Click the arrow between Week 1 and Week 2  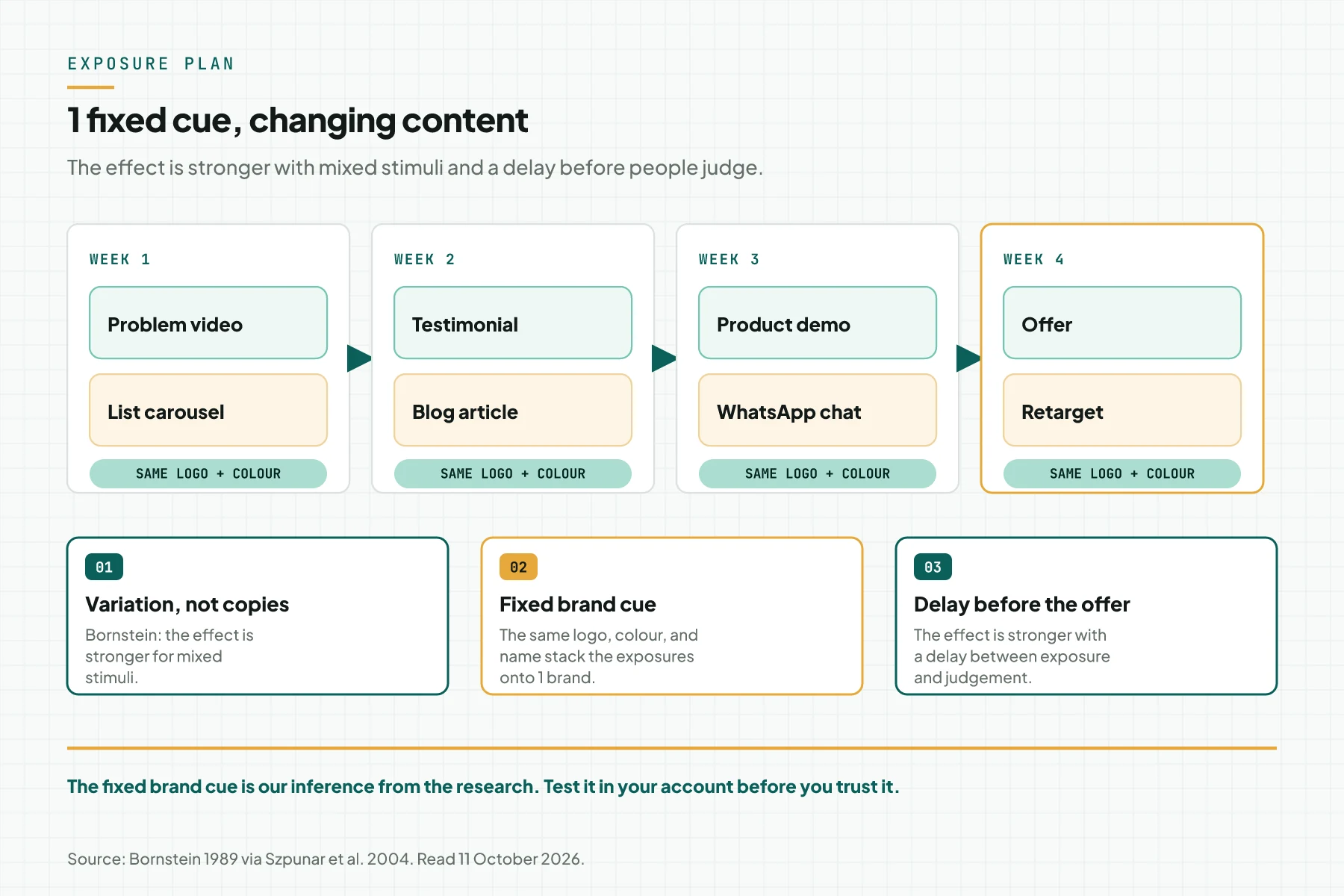click(x=359, y=358)
